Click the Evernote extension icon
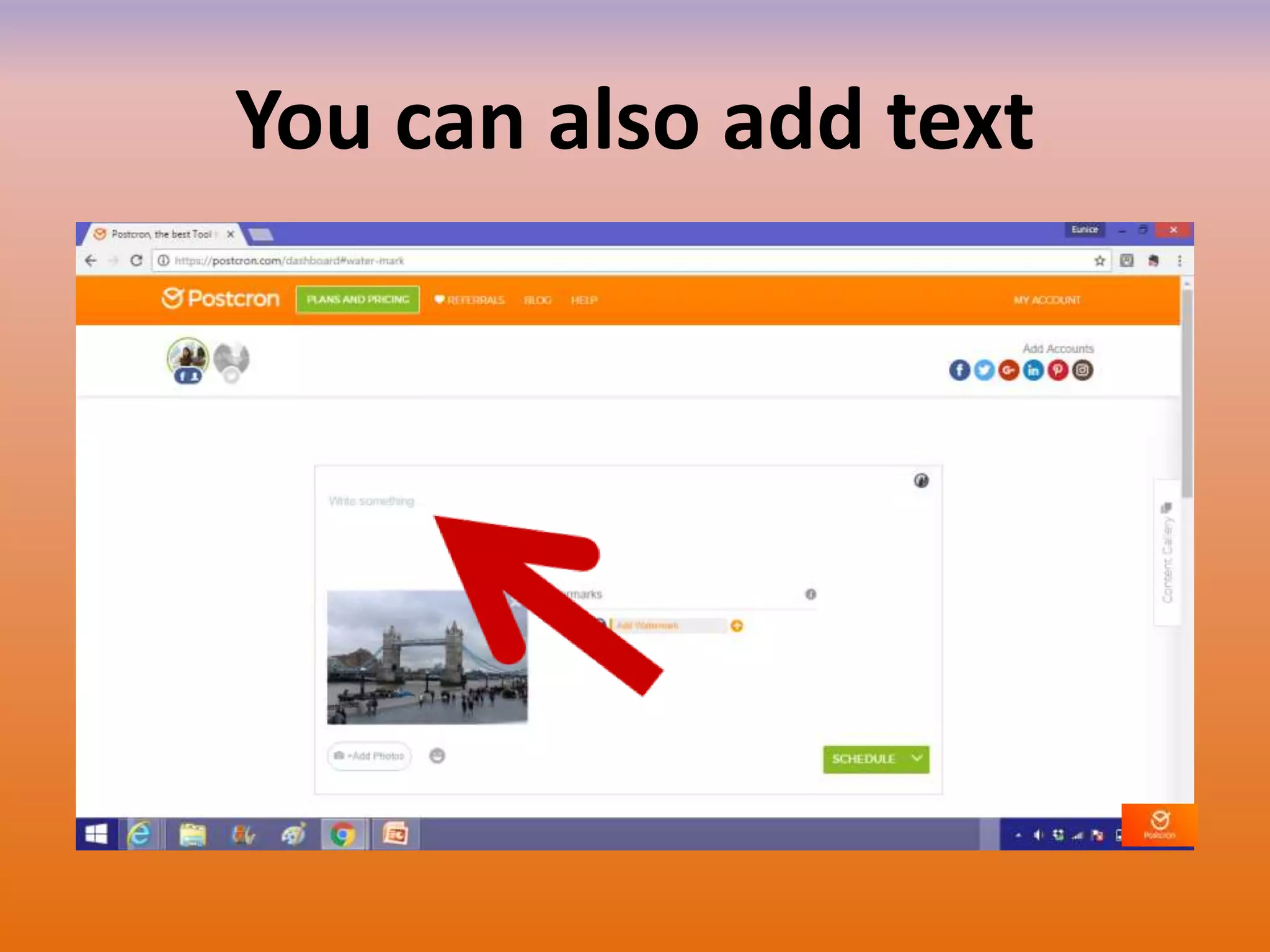 (x=1153, y=261)
